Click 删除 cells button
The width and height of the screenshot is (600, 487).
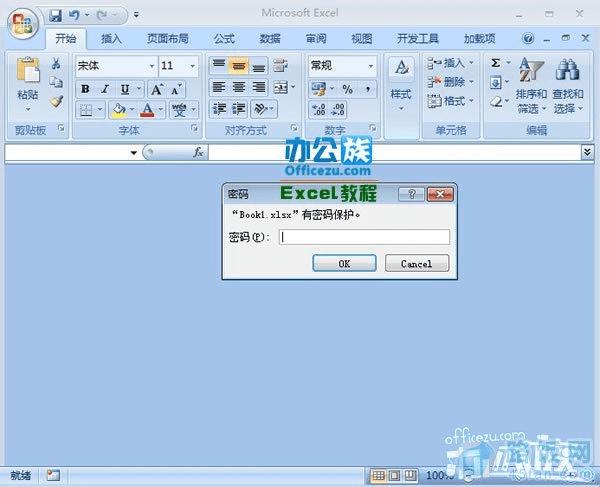(x=450, y=81)
